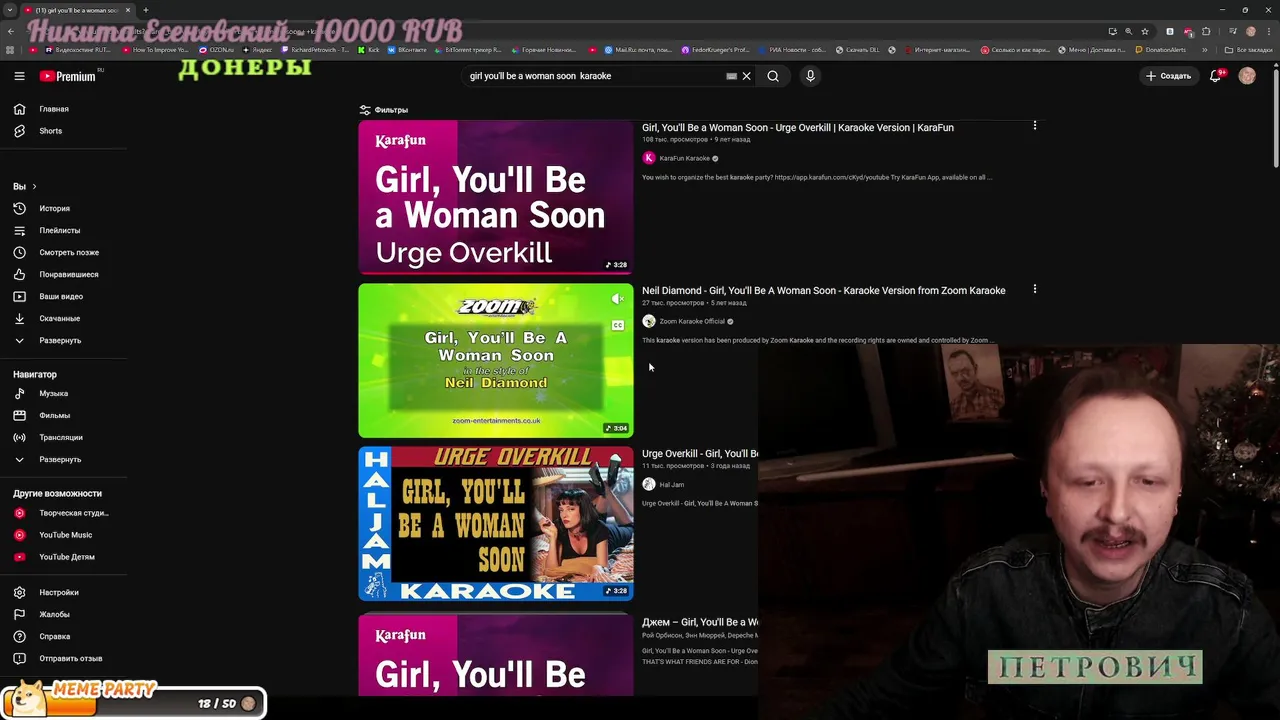Open more options for KaraFun video
Viewport: 1280px width, 720px height.
pyautogui.click(x=1035, y=126)
